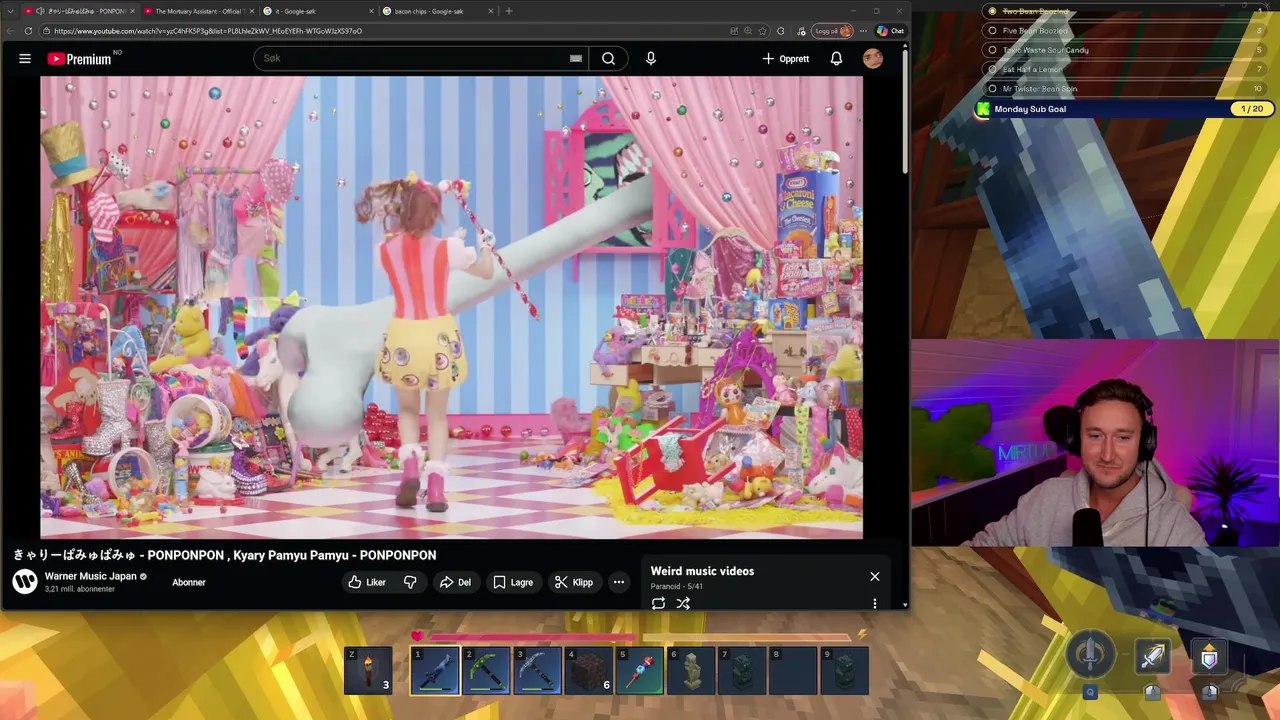The height and width of the screenshot is (720, 1280).
Task: Click the PONPONPON video player
Action: pos(451,308)
